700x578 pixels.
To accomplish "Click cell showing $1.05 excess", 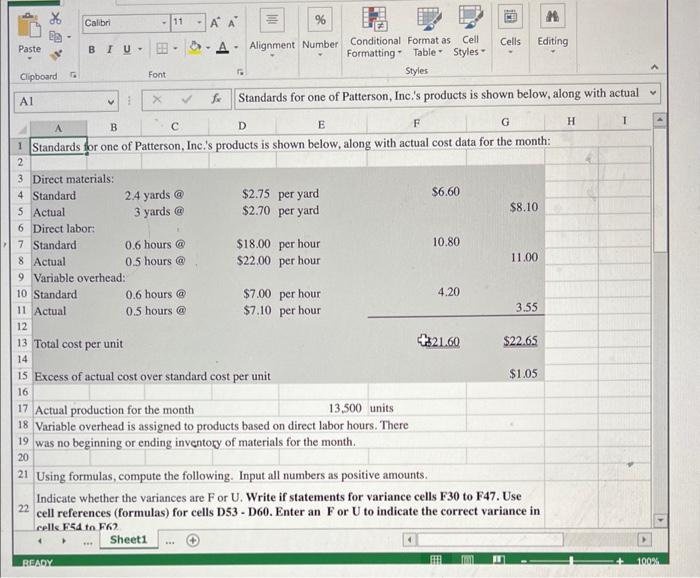I will pyautogui.click(x=506, y=374).
